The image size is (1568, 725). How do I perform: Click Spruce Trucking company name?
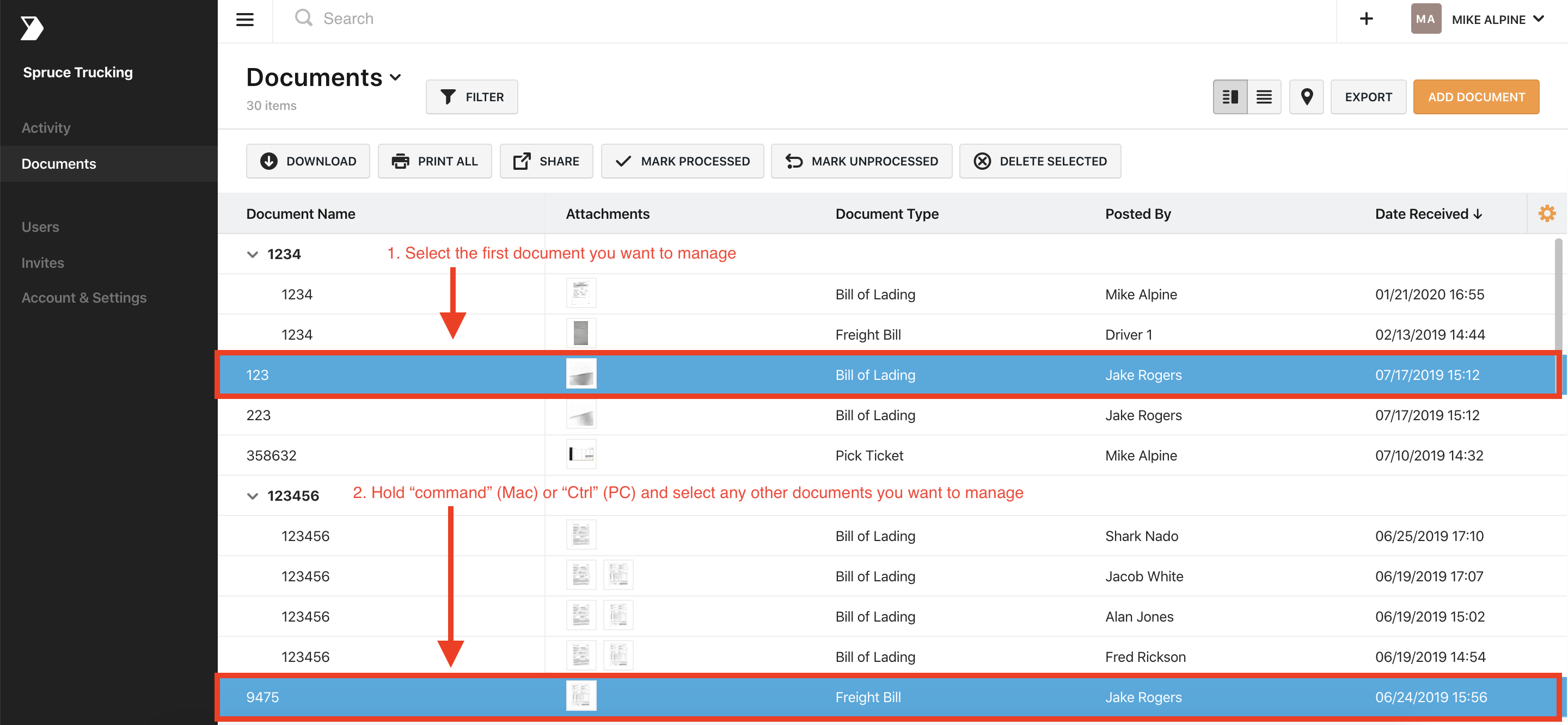coord(78,72)
